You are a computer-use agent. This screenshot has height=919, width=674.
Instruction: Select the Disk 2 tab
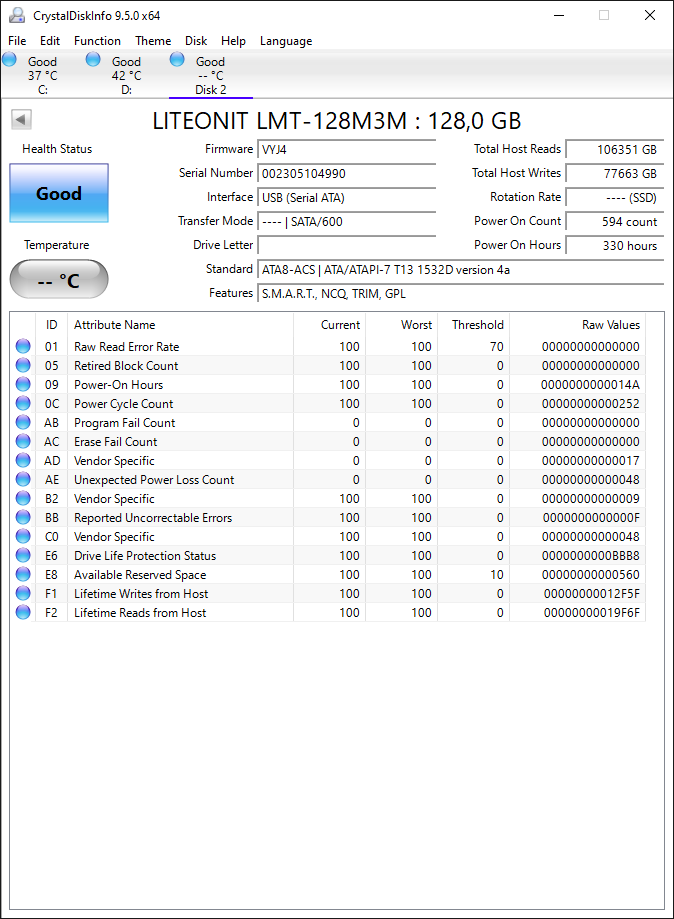click(210, 75)
